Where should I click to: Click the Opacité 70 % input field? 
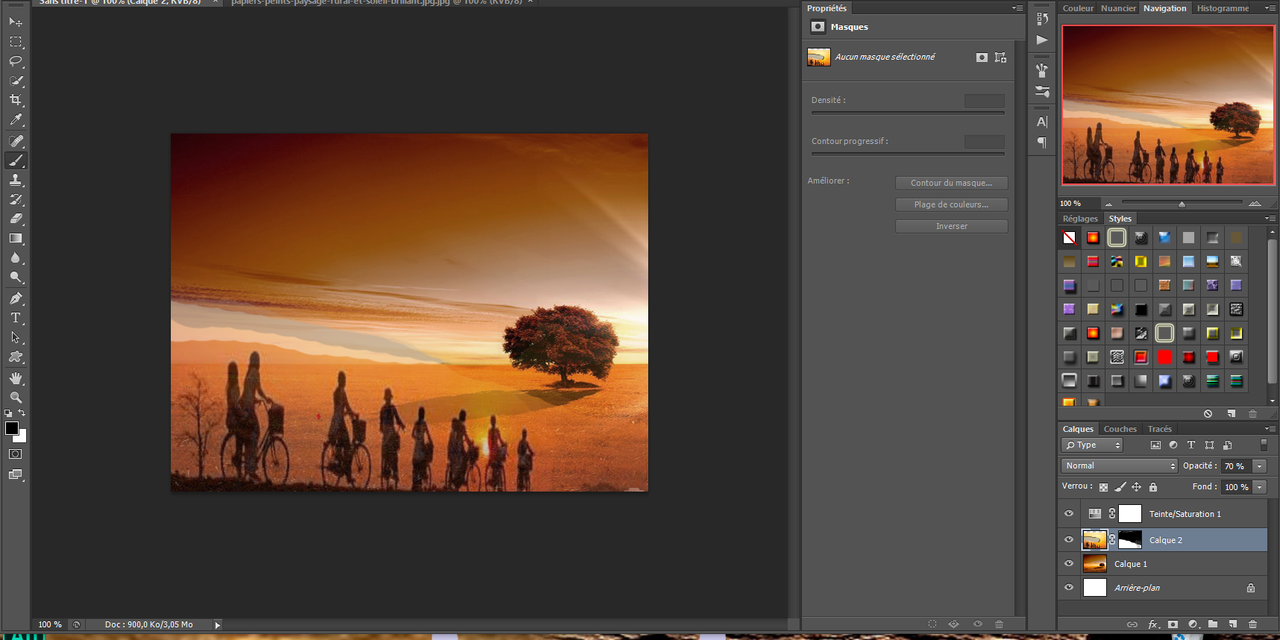(1235, 466)
